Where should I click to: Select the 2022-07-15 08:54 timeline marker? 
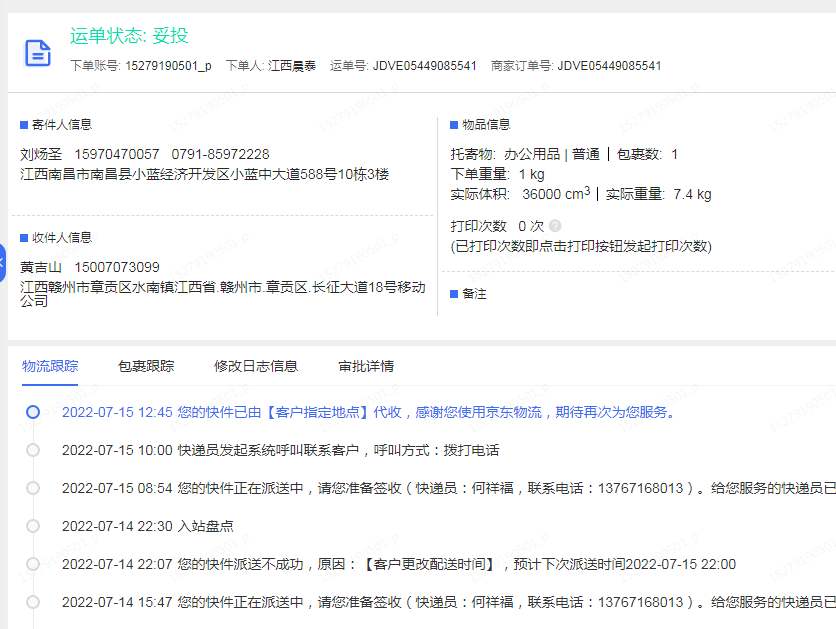pos(33,488)
